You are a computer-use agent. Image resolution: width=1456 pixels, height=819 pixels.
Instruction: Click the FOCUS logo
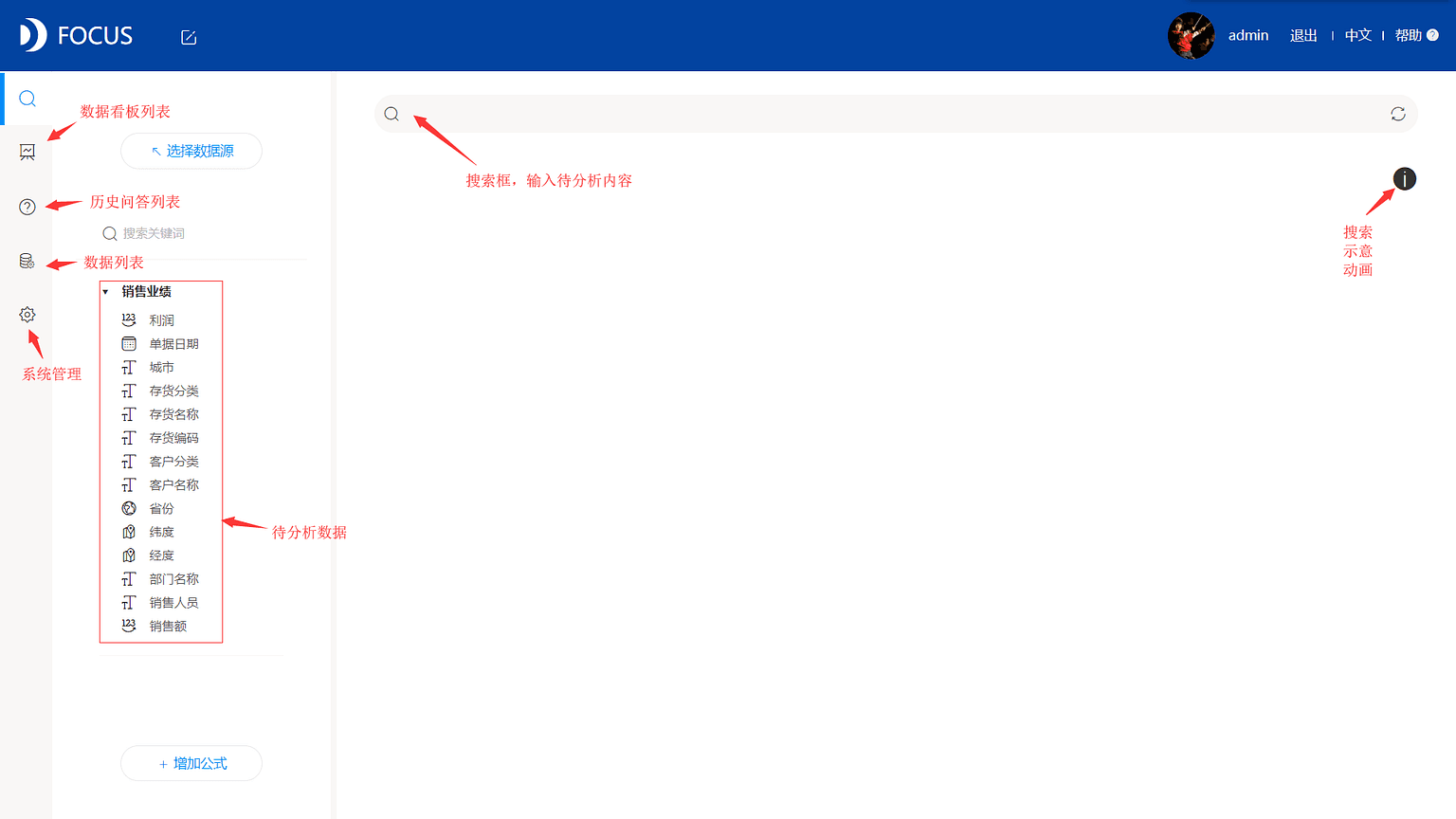(76, 35)
